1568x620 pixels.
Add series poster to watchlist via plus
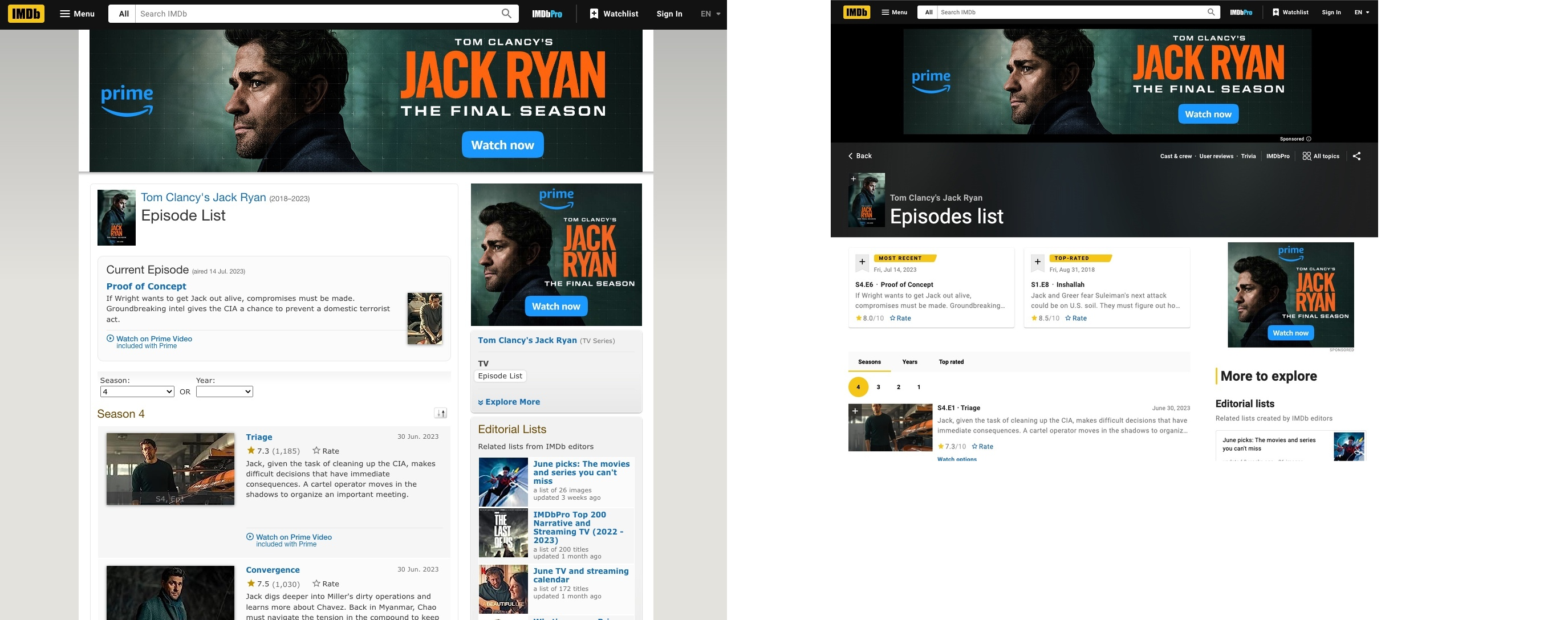pos(854,179)
